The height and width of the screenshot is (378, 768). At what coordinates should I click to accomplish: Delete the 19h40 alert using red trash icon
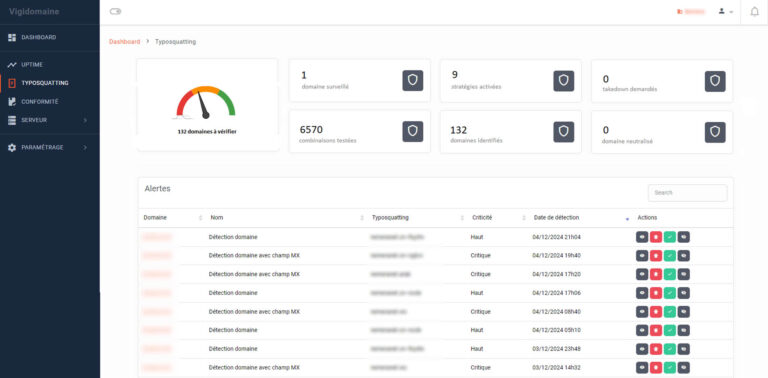click(656, 256)
